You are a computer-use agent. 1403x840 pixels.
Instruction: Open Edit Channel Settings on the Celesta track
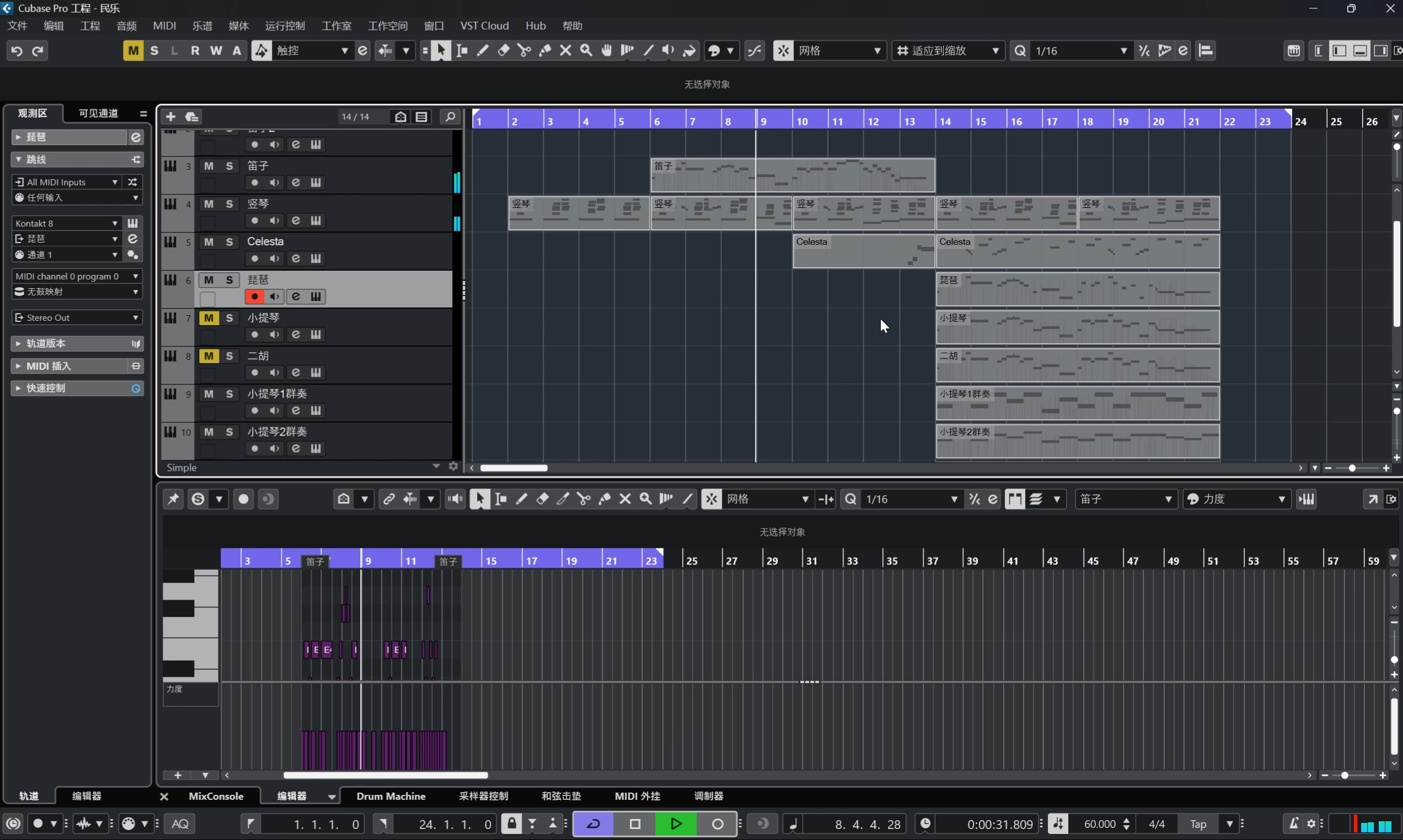296,259
